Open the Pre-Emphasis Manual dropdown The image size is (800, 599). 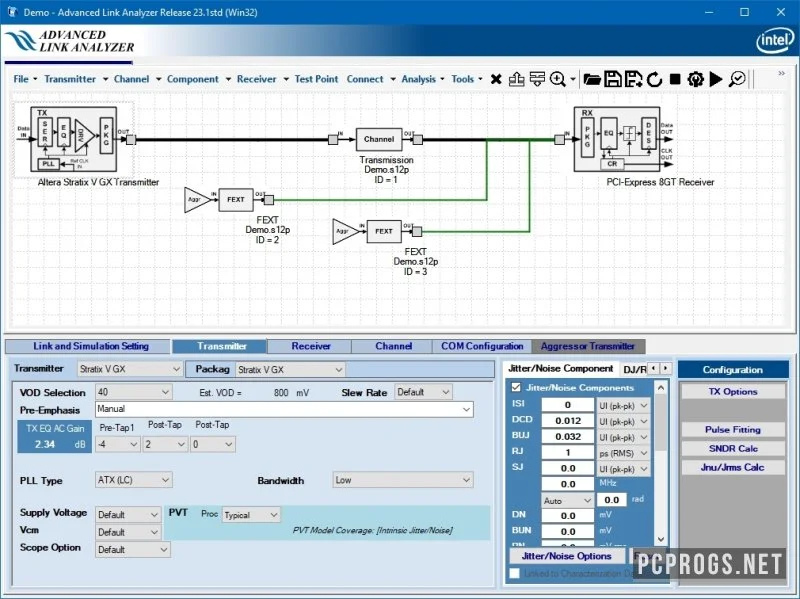tap(284, 409)
